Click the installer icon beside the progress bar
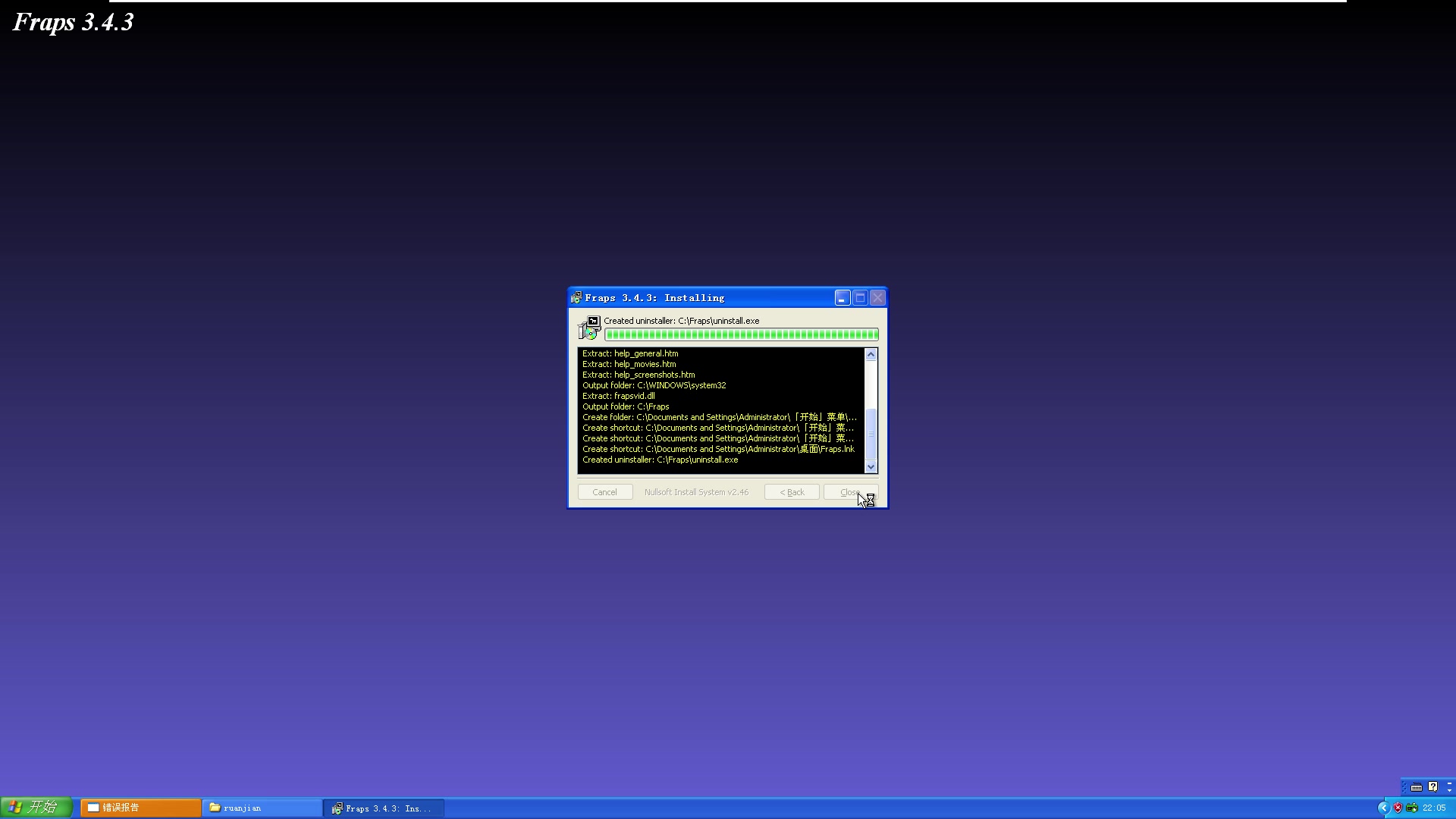1456x819 pixels. (x=589, y=328)
